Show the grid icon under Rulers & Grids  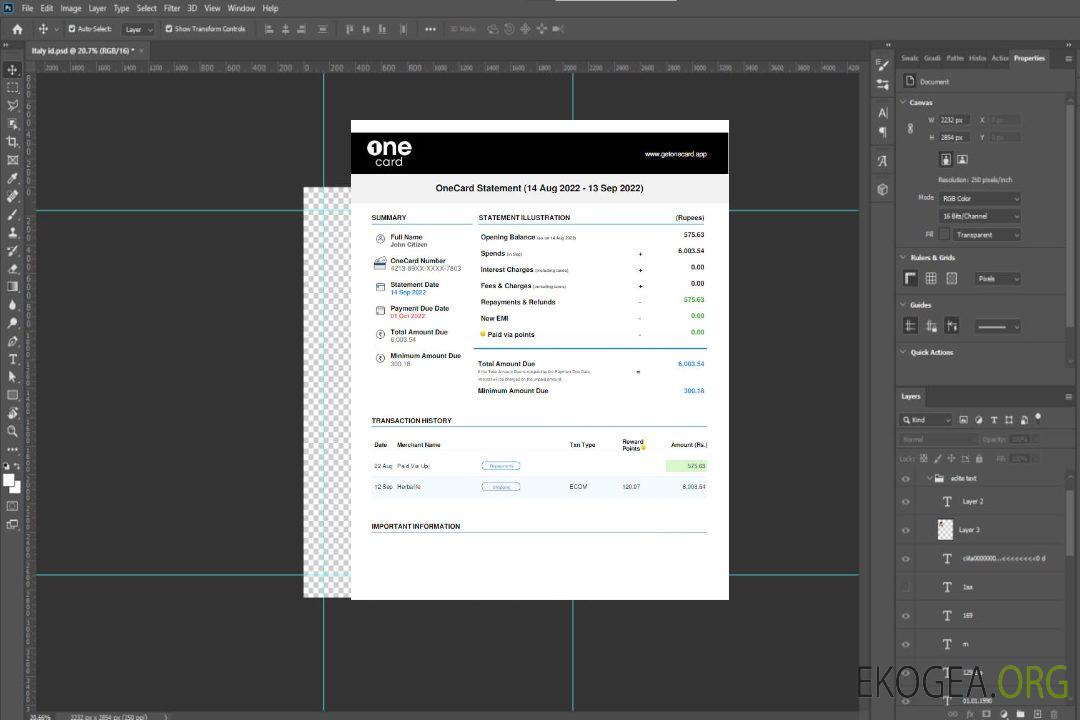coord(930,278)
